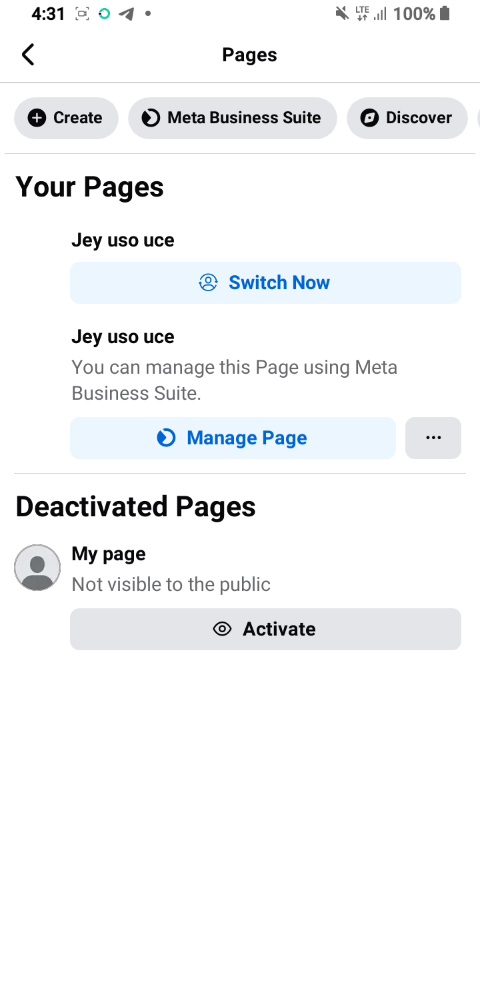This screenshot has width=480, height=986.
Task: Tap the Telegram notification icon in status bar
Action: pyautogui.click(x=126, y=14)
